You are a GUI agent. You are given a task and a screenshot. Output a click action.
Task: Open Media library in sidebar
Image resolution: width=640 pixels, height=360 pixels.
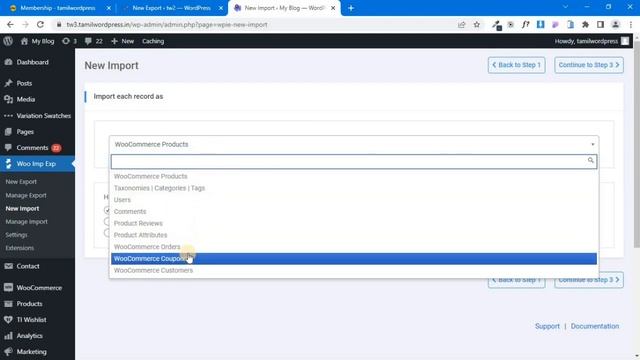26,99
